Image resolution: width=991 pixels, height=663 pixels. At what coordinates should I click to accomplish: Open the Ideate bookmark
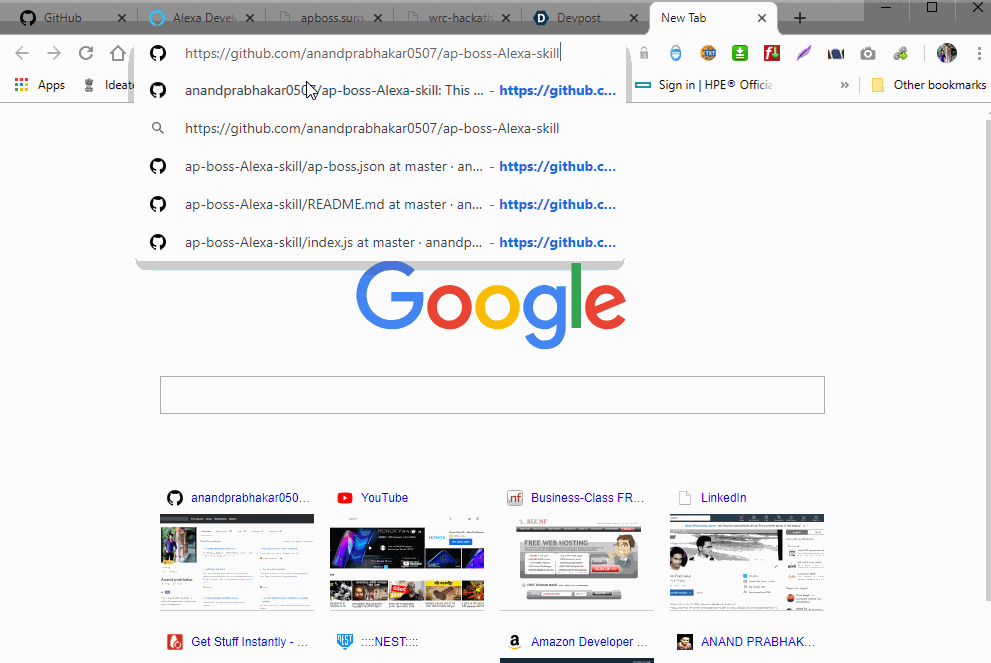[109, 85]
